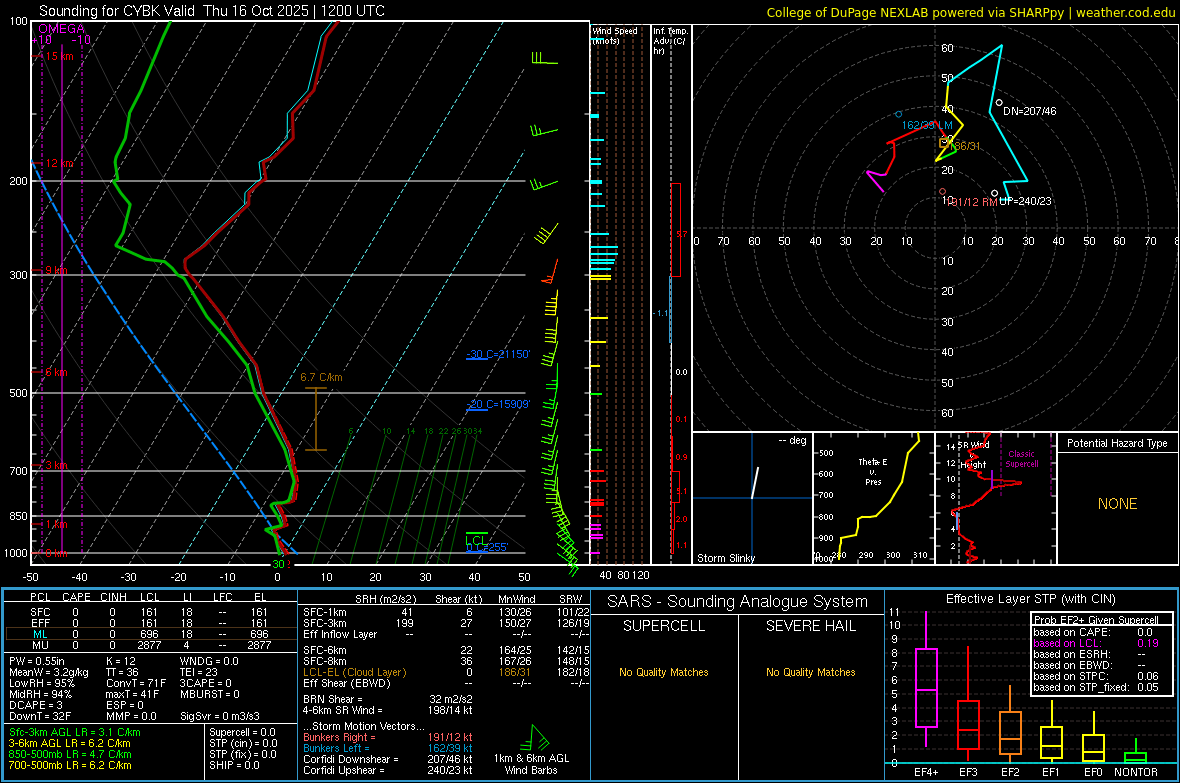Click the DN=207/46 hodograph label
1180x783 pixels.
1029,111
